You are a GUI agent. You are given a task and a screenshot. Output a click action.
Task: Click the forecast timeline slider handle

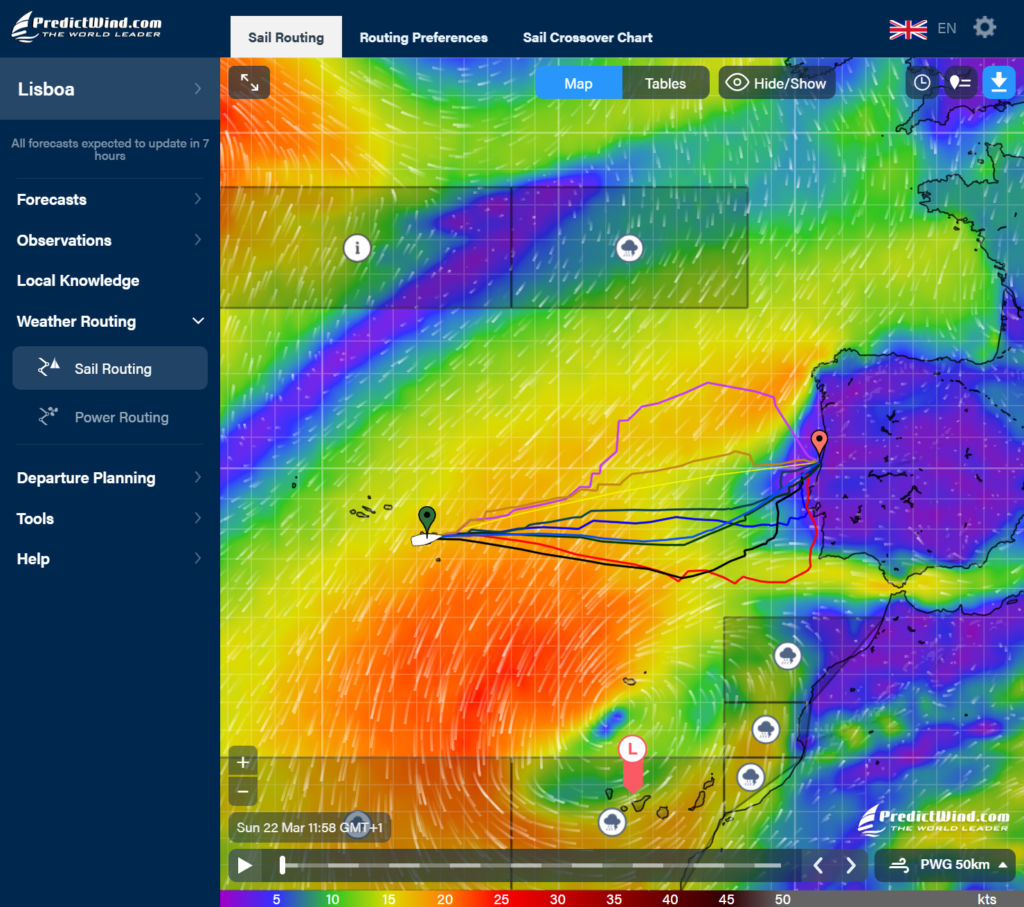[x=282, y=865]
